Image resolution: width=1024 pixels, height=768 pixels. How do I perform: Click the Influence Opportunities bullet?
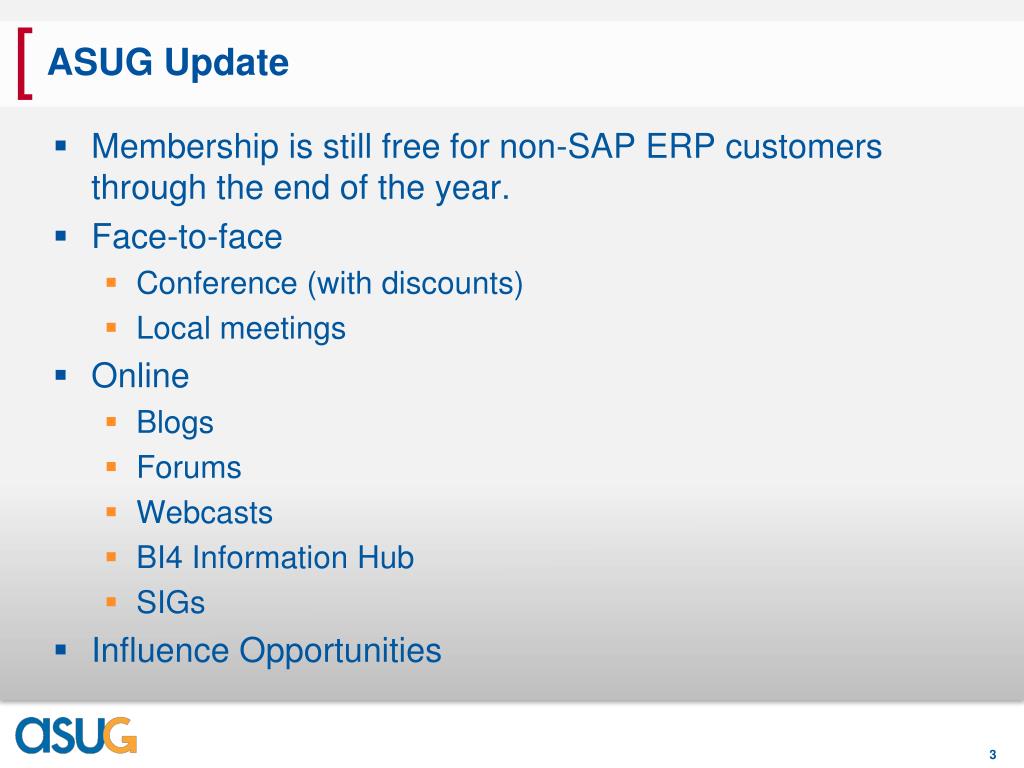[266, 651]
